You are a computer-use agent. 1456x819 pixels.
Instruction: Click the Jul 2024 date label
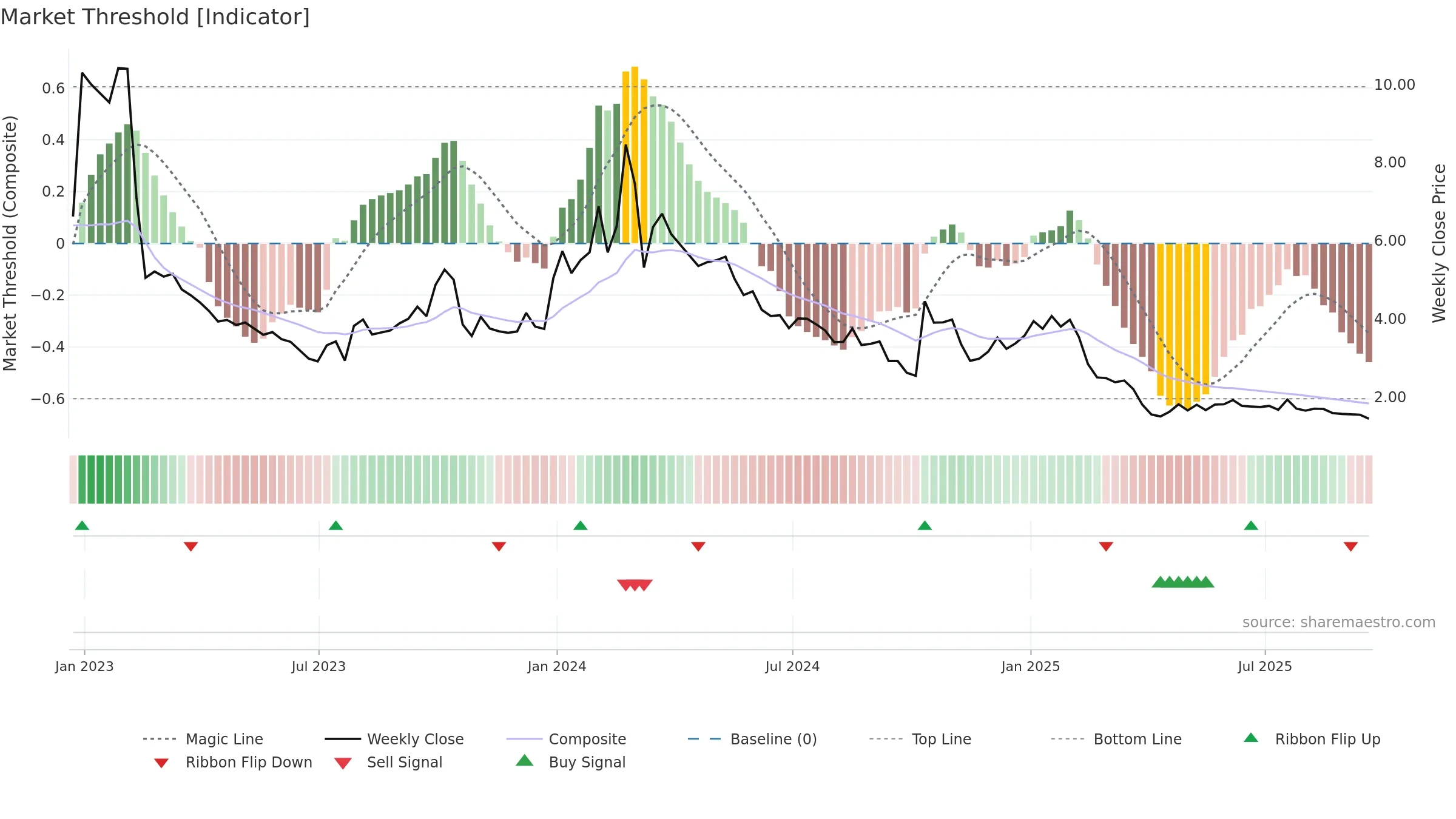point(792,666)
